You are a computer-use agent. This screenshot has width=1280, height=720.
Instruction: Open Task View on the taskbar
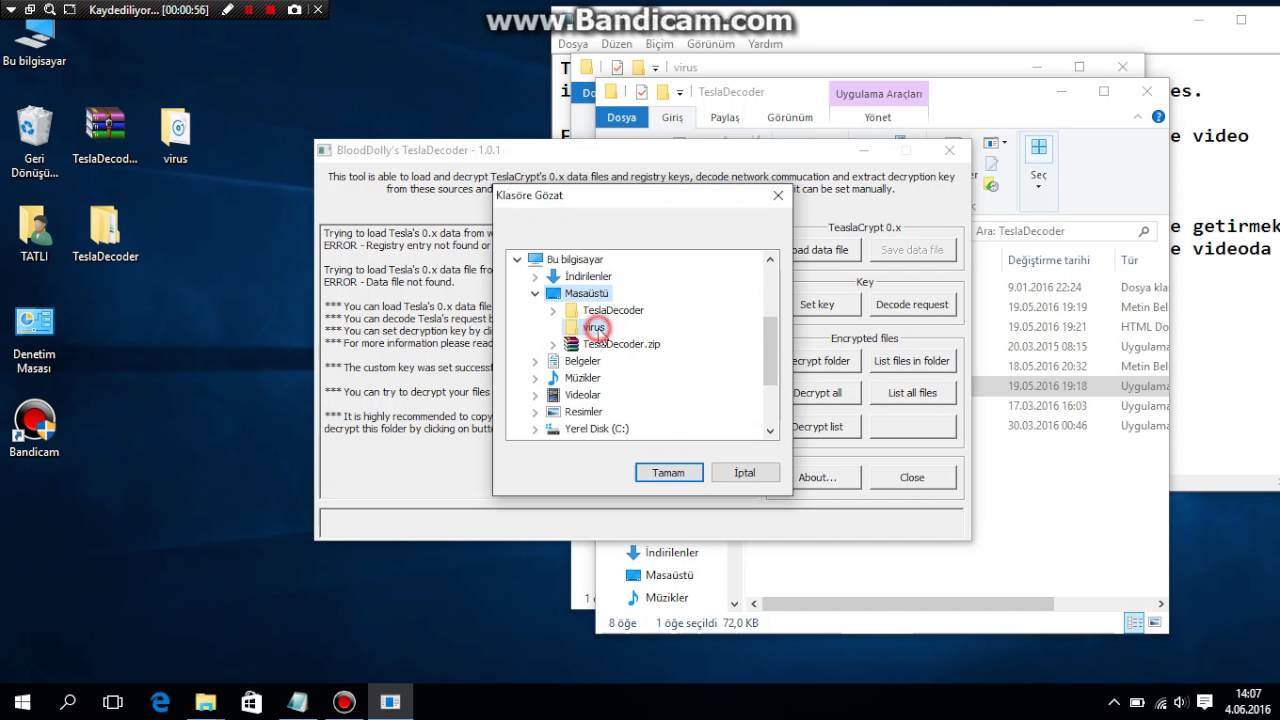pyautogui.click(x=113, y=701)
